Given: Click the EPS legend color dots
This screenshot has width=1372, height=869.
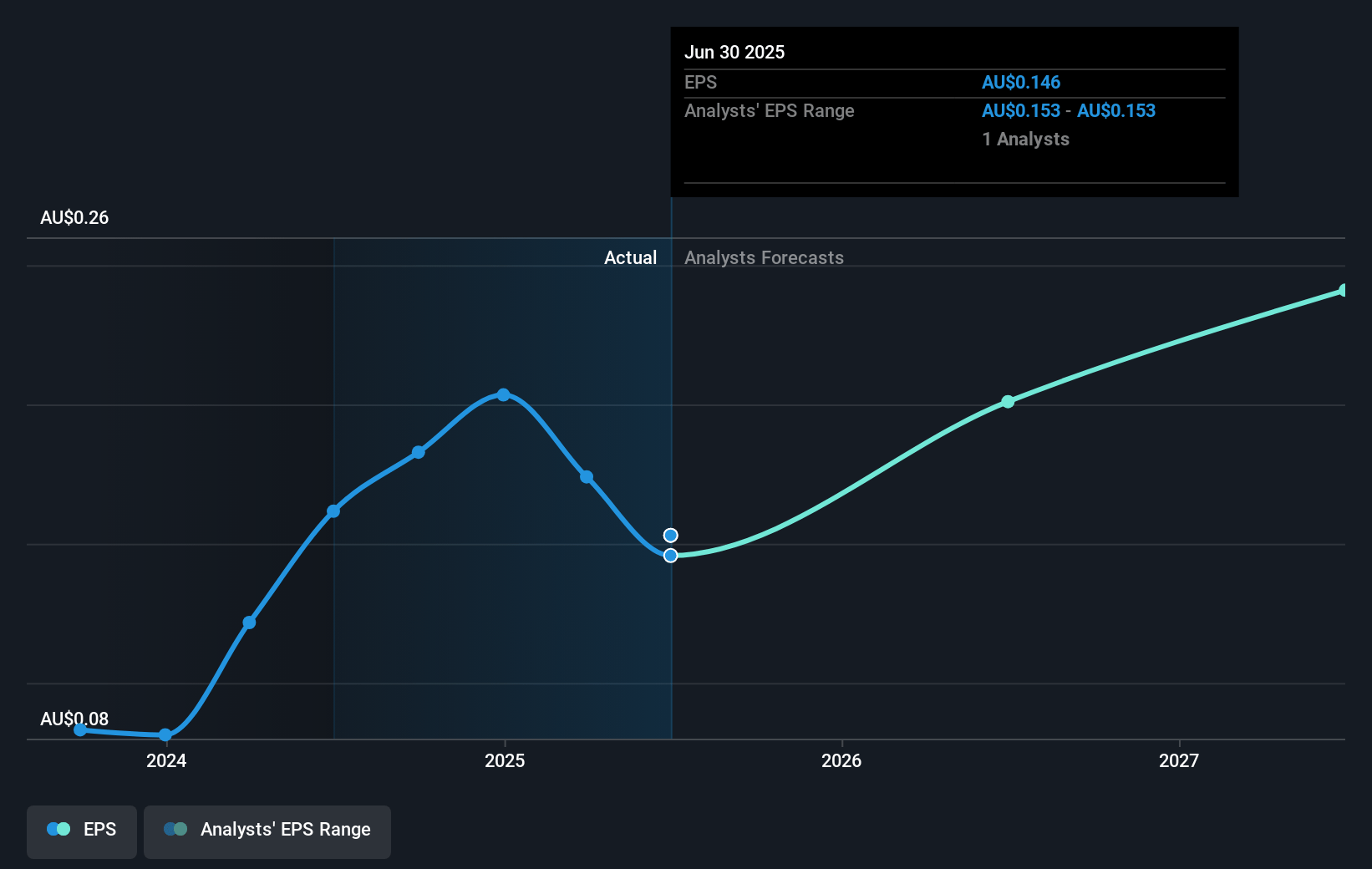Looking at the screenshot, I should [58, 829].
